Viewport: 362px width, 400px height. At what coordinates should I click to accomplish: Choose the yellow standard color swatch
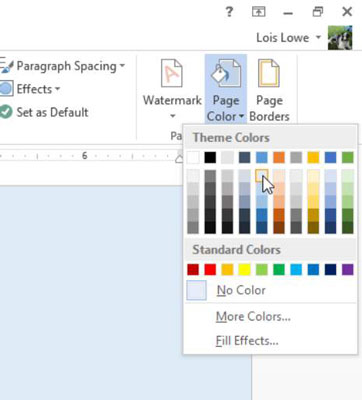click(244, 269)
